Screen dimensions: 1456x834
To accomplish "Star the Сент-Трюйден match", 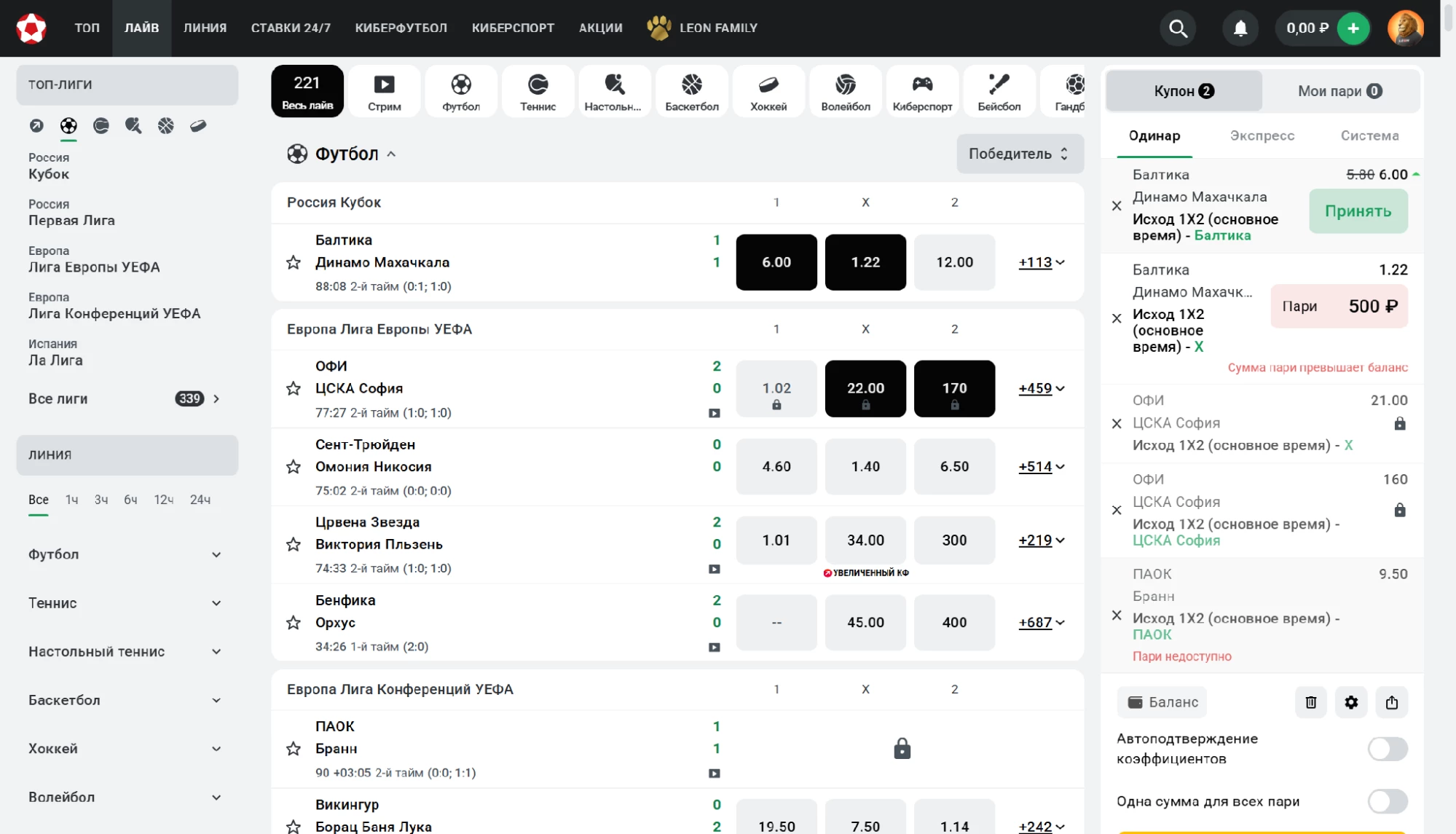I will pos(294,467).
